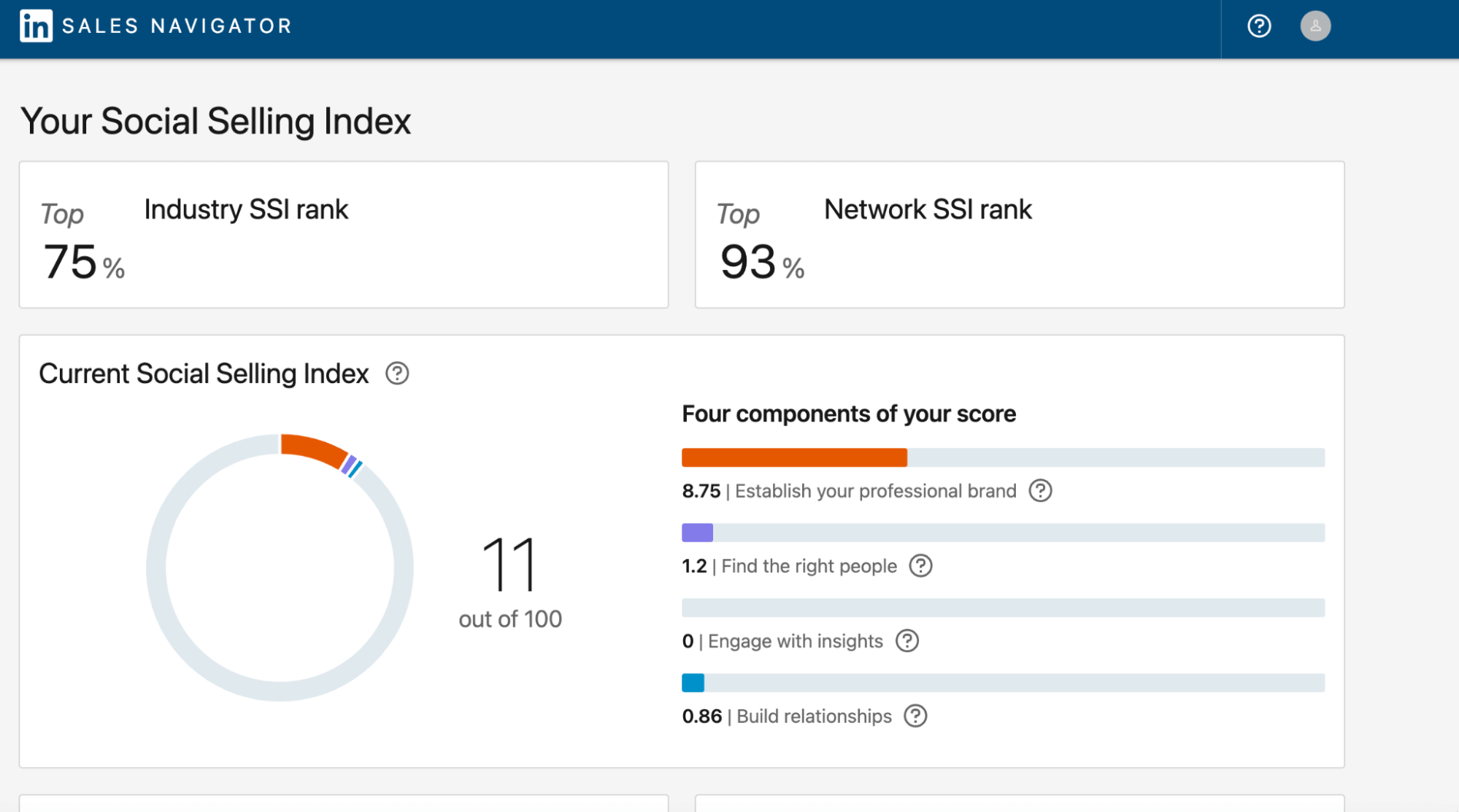1459x812 pixels.
Task: Open the help menu icon
Action: pos(1258,27)
